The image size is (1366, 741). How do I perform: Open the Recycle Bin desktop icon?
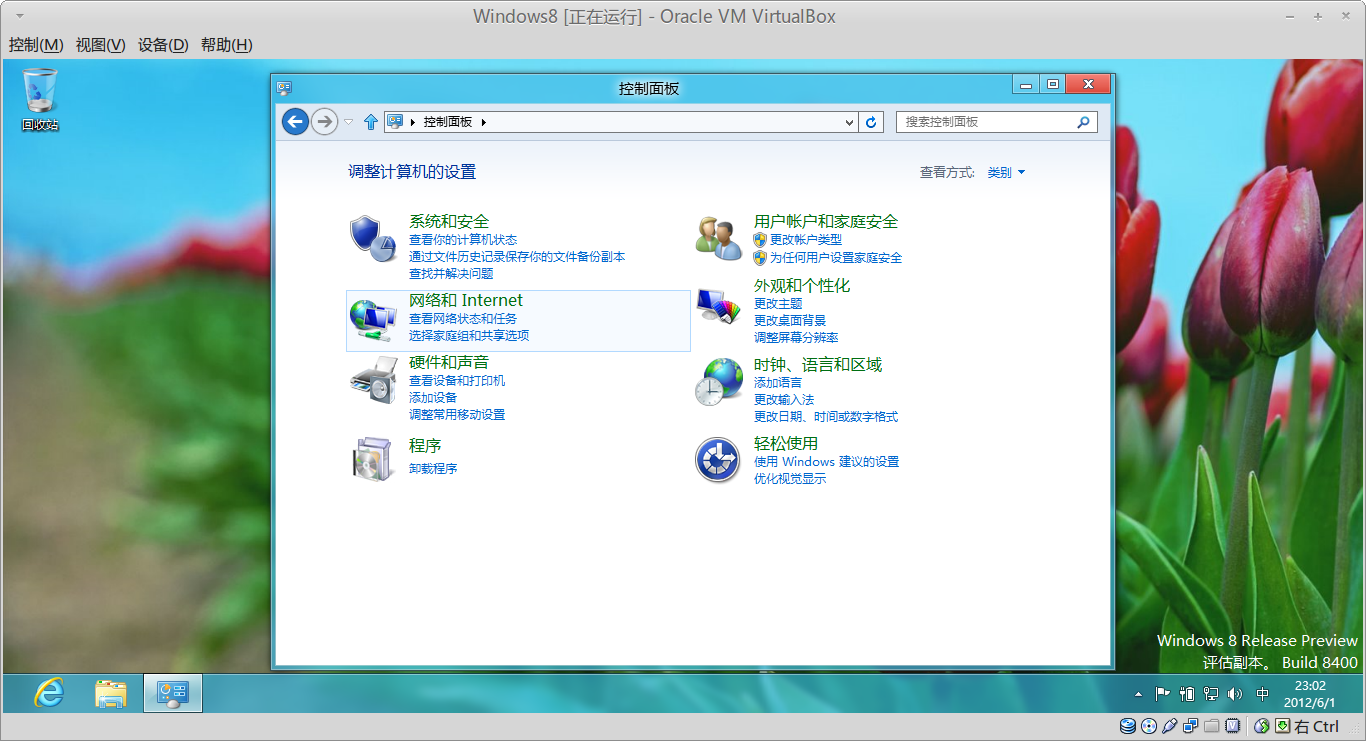[x=40, y=99]
